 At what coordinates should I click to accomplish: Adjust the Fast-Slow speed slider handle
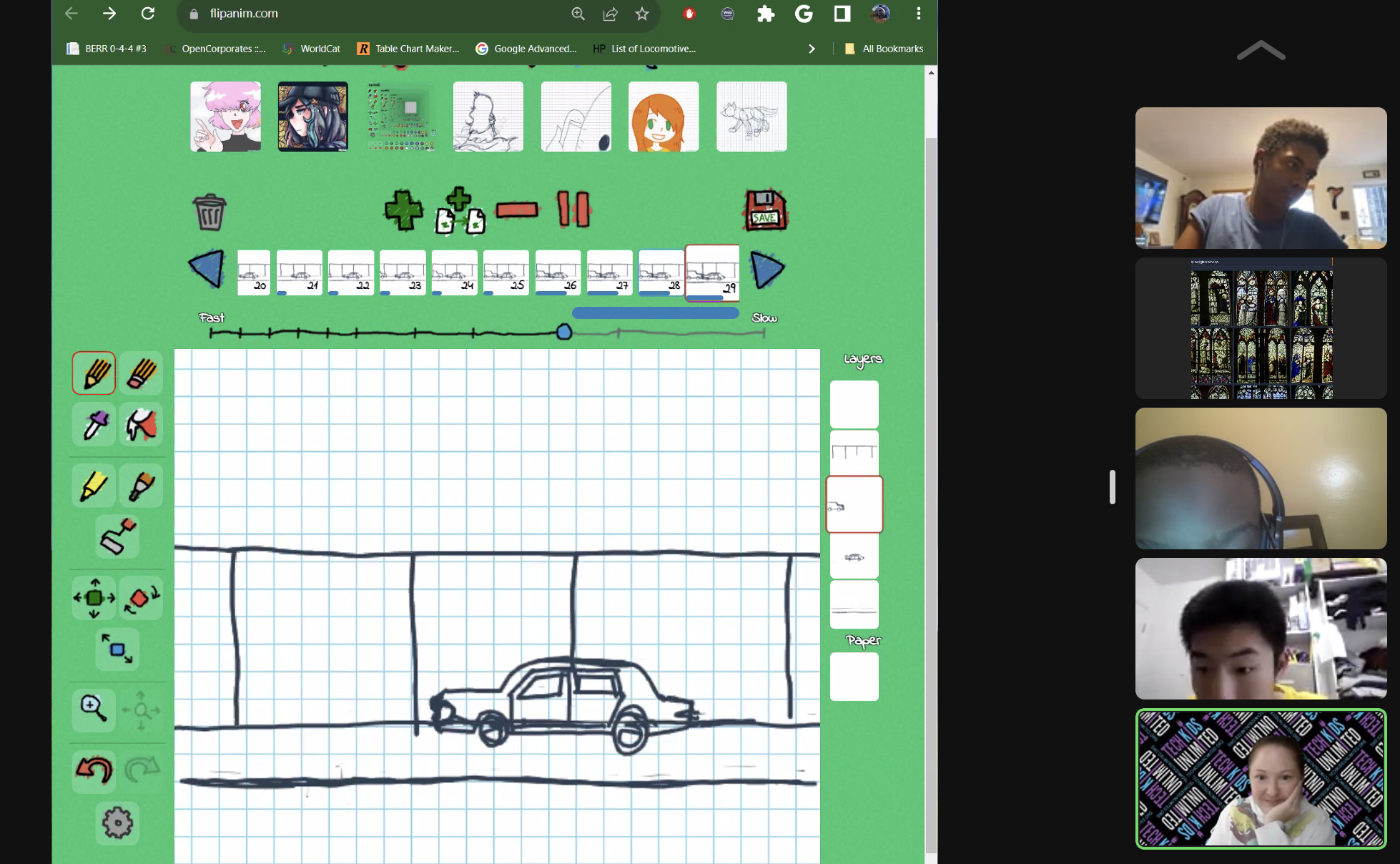coord(564,332)
